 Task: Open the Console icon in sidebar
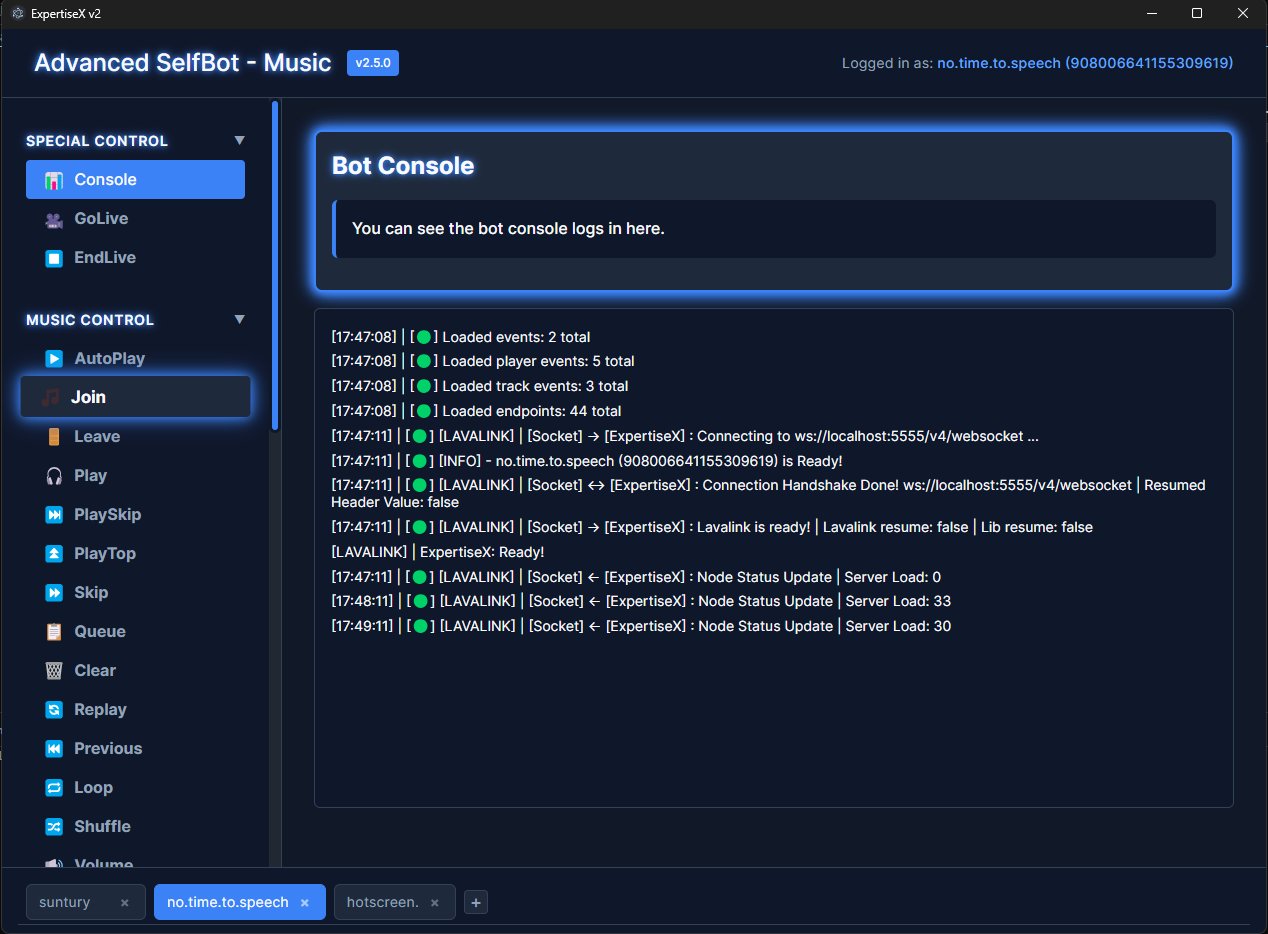54,180
